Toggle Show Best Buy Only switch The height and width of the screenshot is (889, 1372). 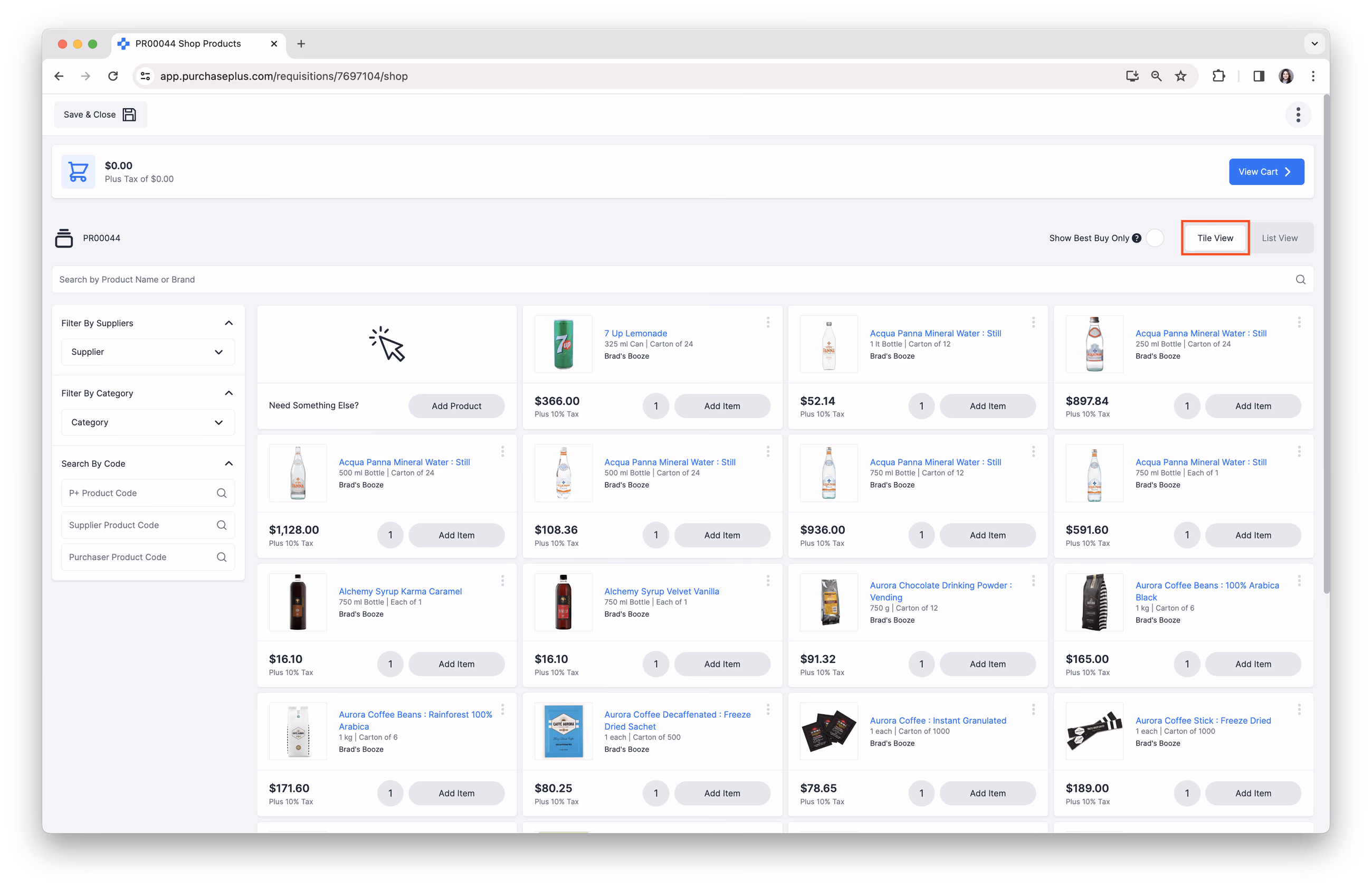1155,238
